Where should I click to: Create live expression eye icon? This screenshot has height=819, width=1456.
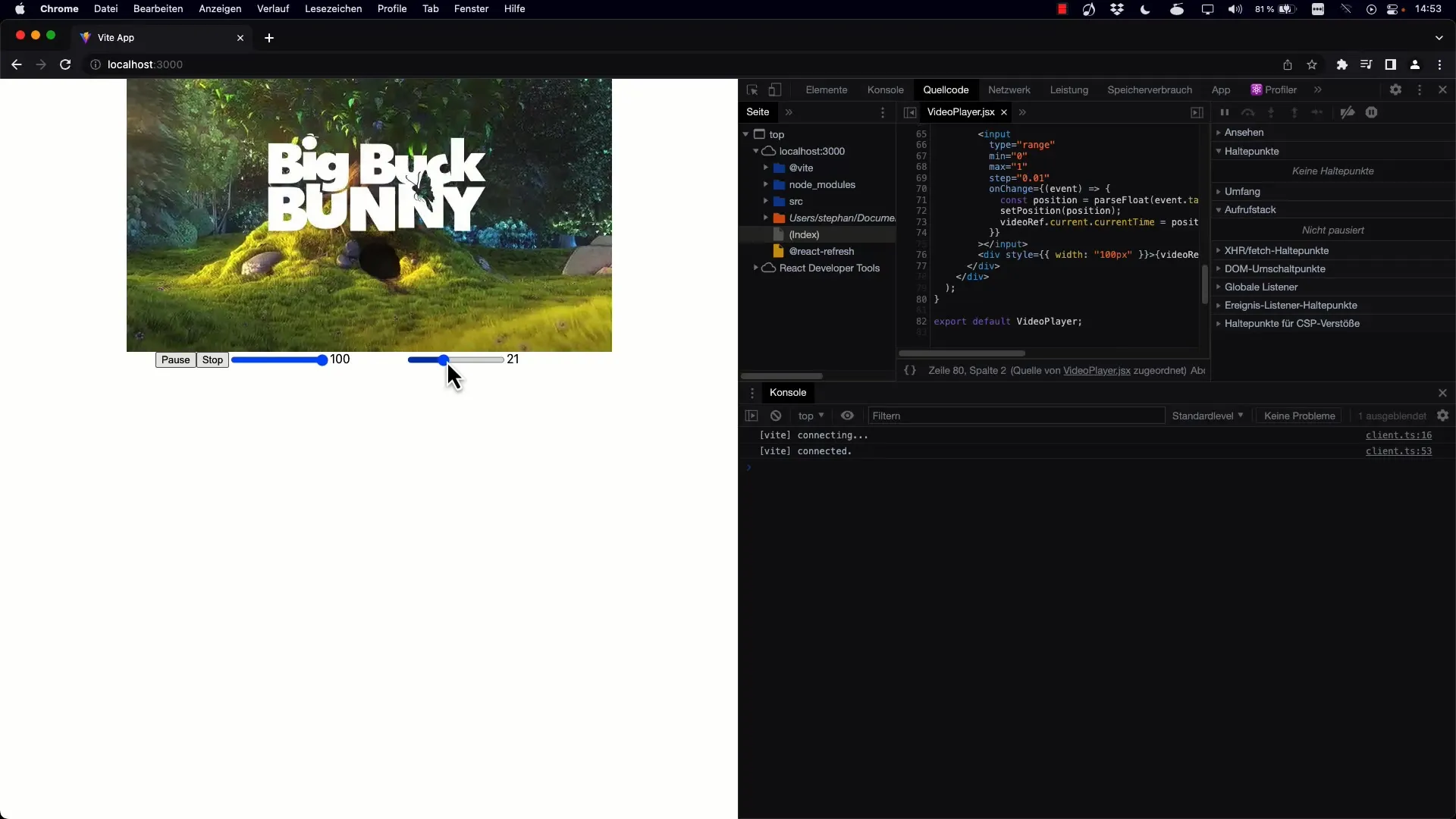(x=847, y=416)
